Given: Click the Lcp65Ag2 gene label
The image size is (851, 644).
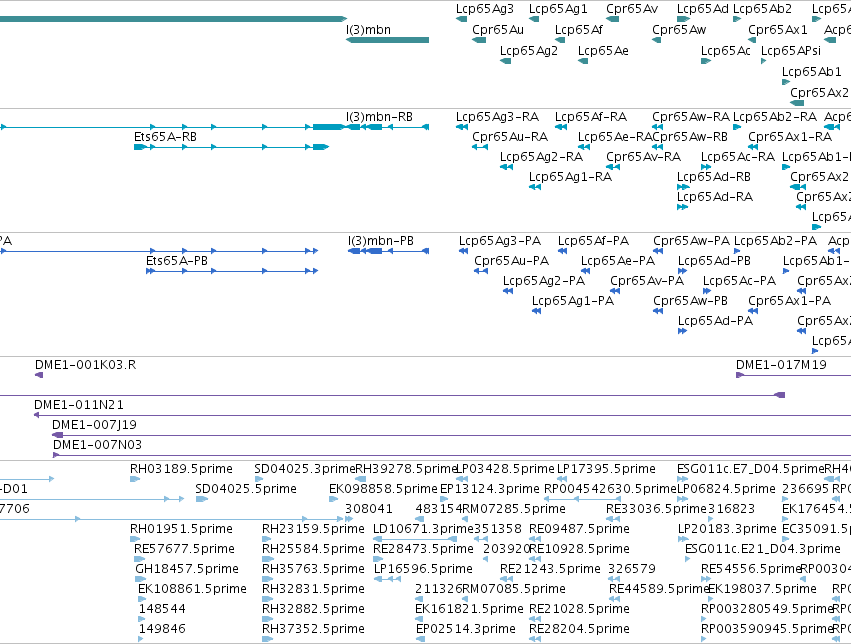Looking at the screenshot, I should click(x=529, y=50).
